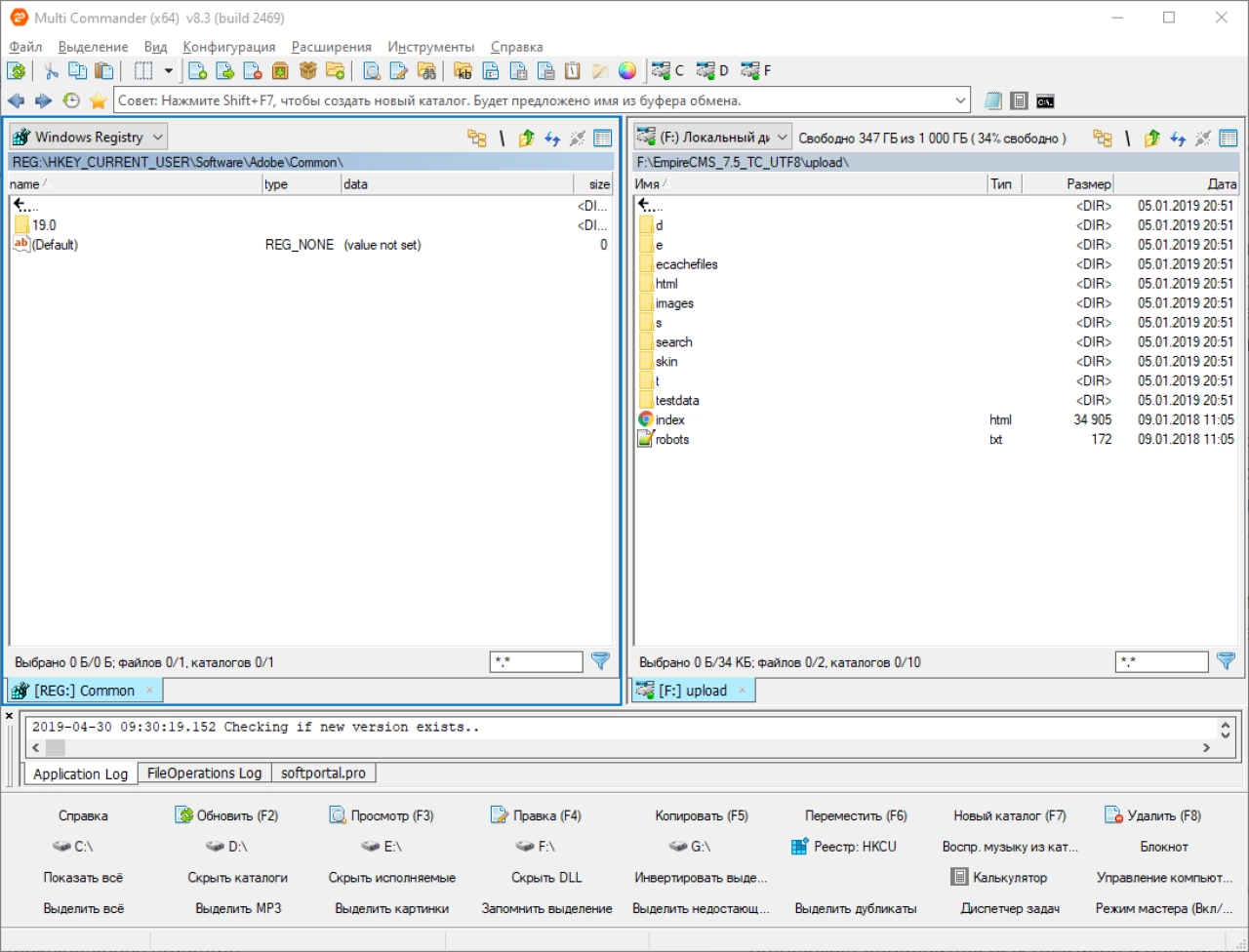Click the folder tree icon in left panel
The height and width of the screenshot is (952, 1249).
(x=477, y=139)
